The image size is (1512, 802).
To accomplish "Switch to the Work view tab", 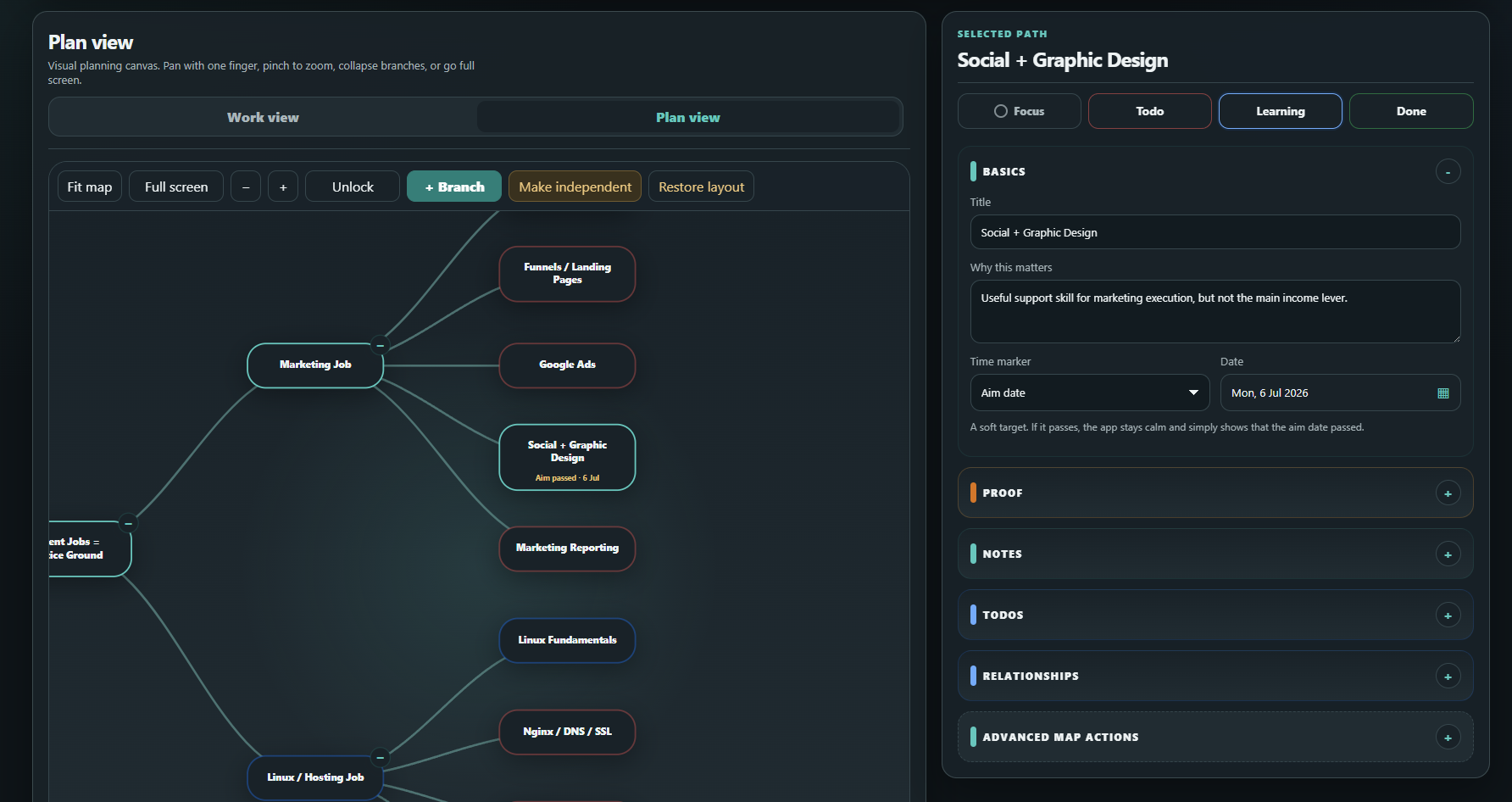I will pyautogui.click(x=263, y=117).
